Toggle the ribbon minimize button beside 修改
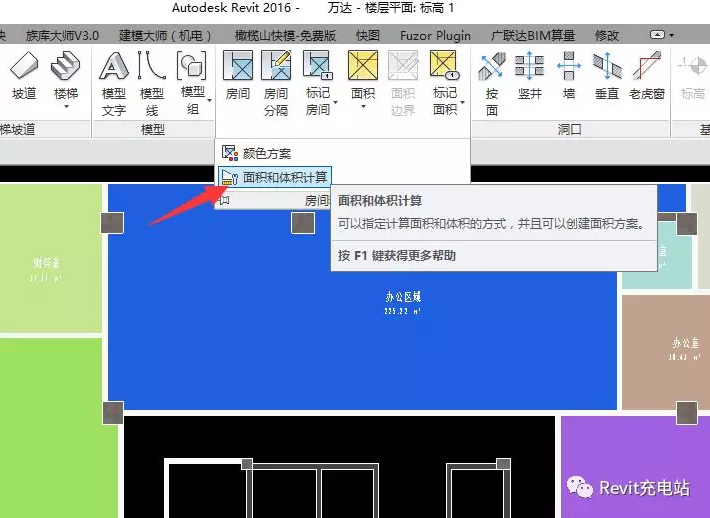The image size is (710, 518). tap(657, 35)
